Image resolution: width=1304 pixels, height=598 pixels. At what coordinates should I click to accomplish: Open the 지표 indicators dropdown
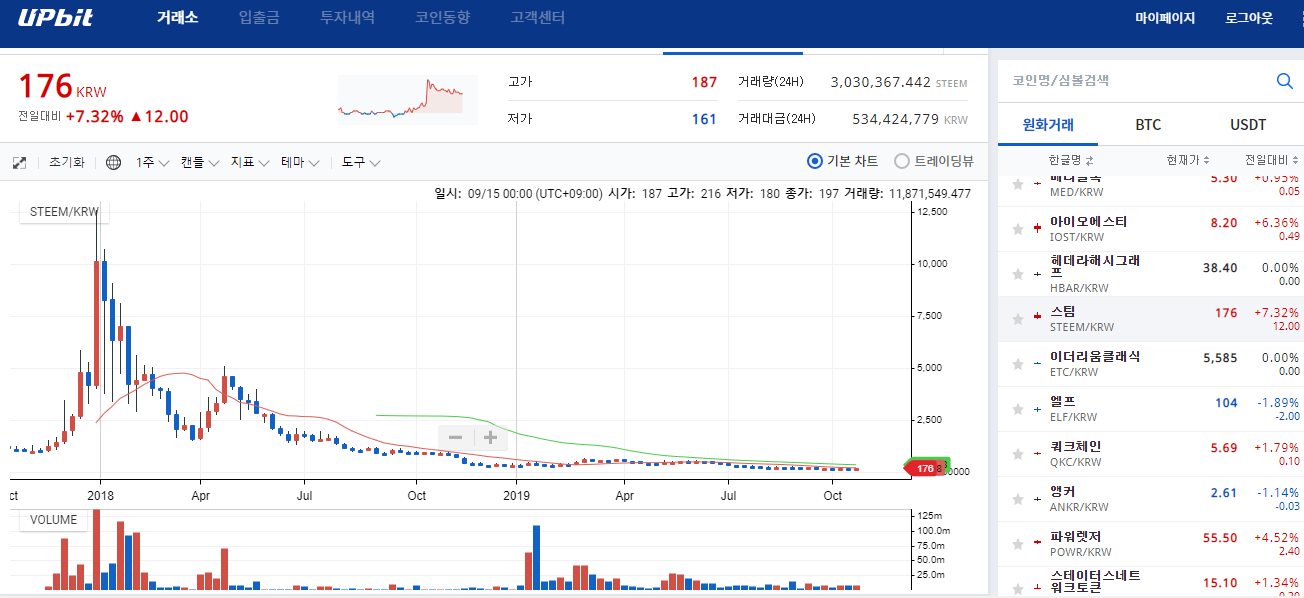250,162
